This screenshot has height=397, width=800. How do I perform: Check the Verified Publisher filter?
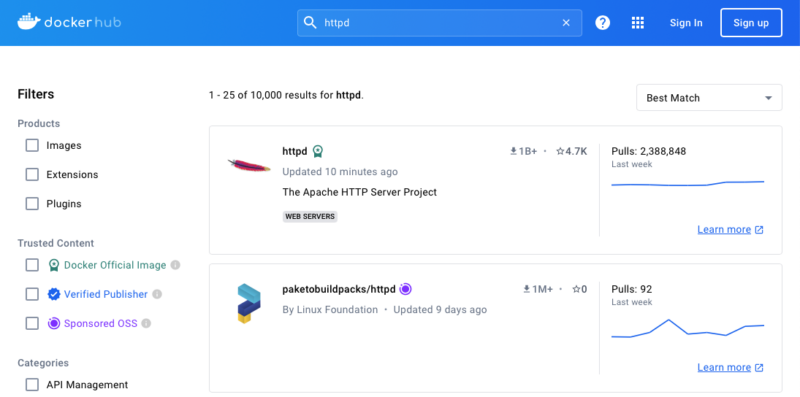pos(32,294)
